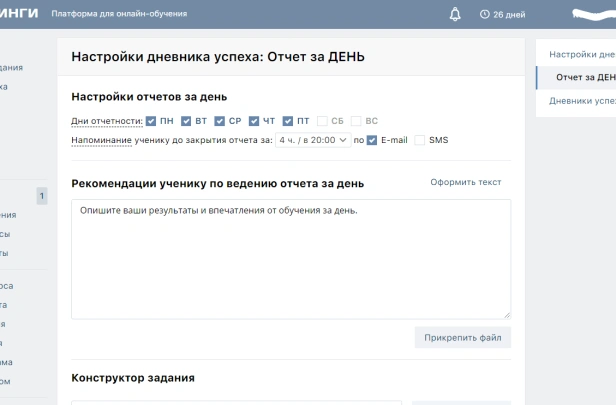Enable the ВС reporting day
This screenshot has width=616, height=405.
coord(356,121)
